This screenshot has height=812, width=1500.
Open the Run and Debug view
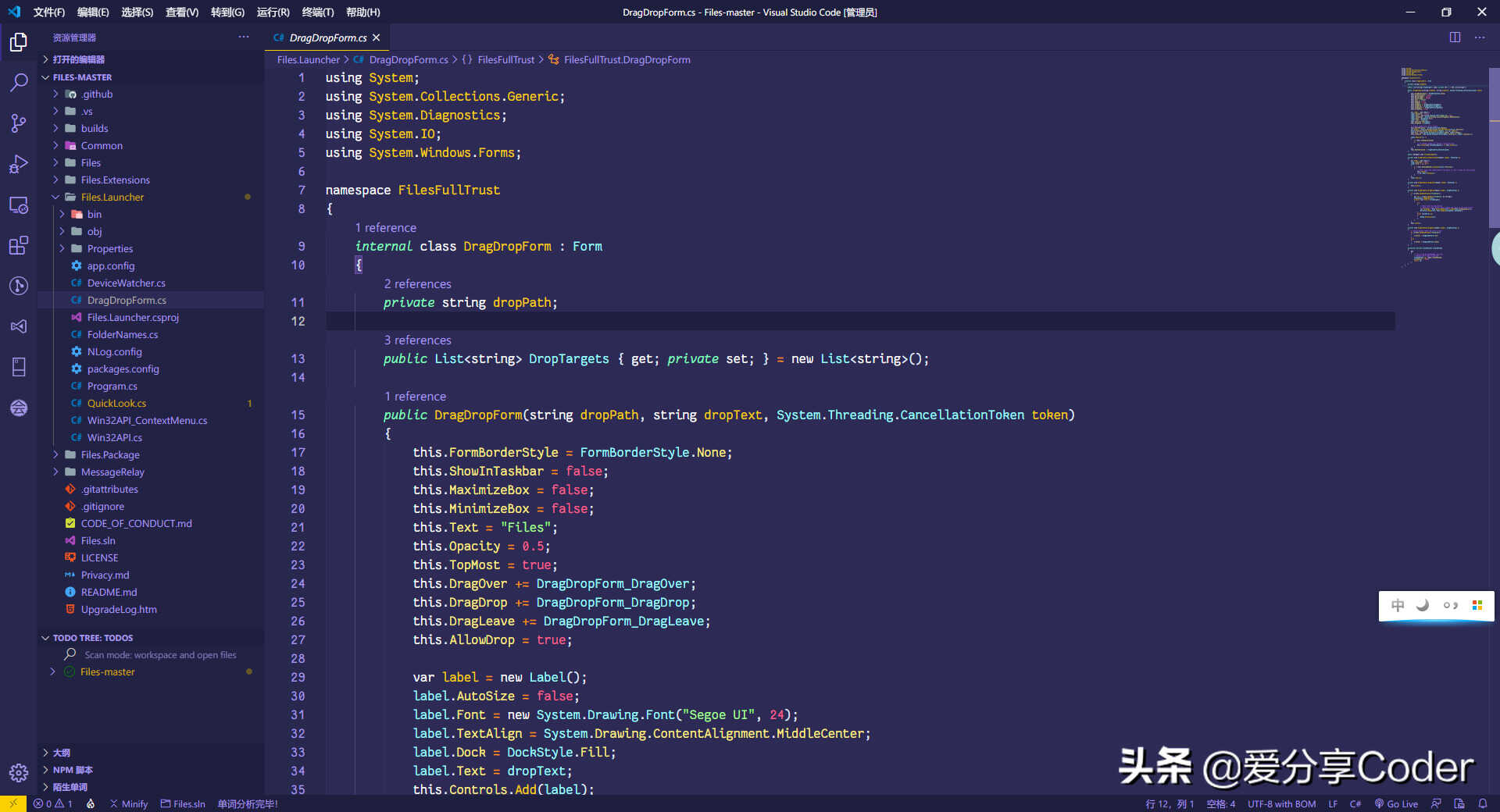click(x=19, y=164)
